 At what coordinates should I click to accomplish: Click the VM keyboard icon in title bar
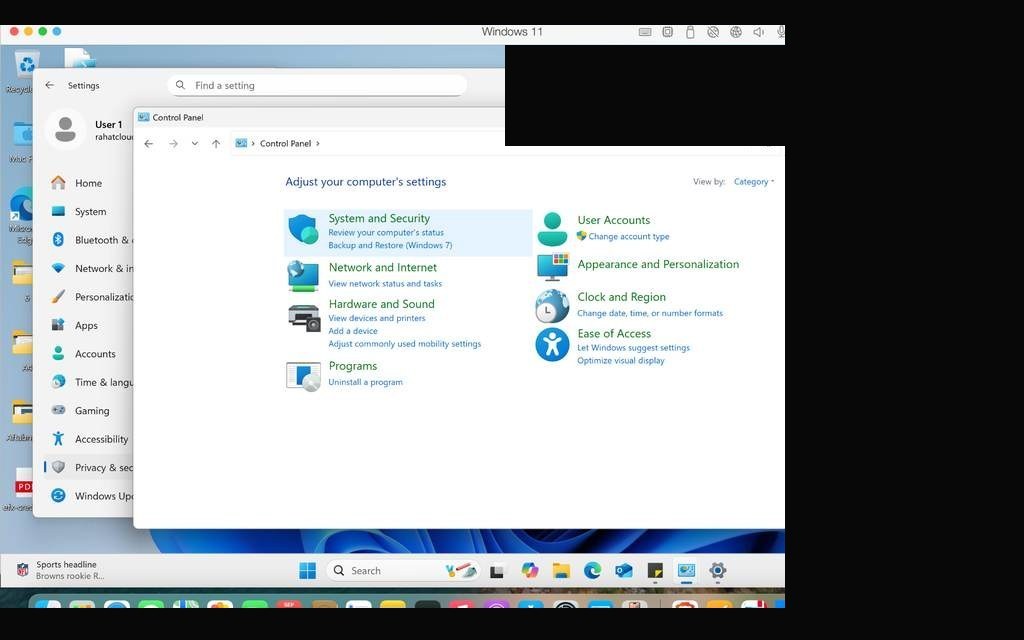tap(645, 31)
